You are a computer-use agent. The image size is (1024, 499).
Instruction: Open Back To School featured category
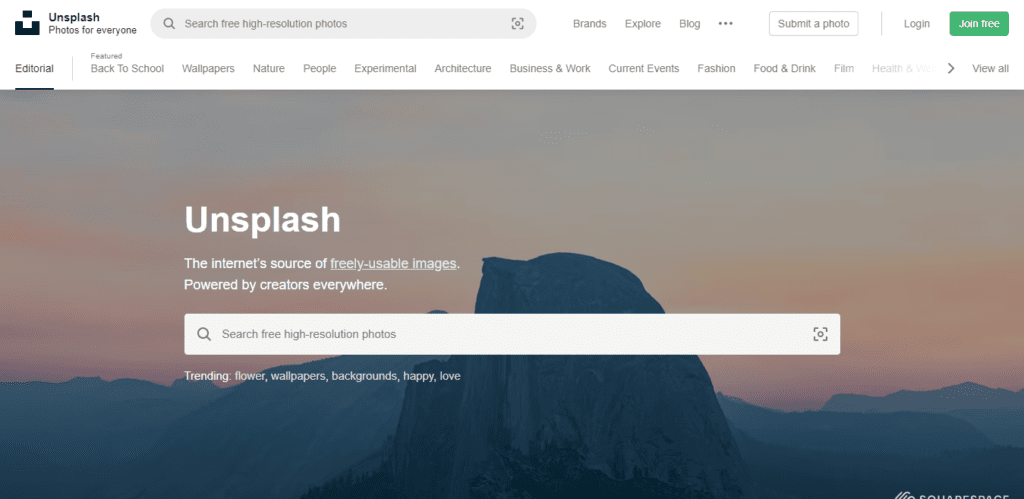tap(127, 69)
